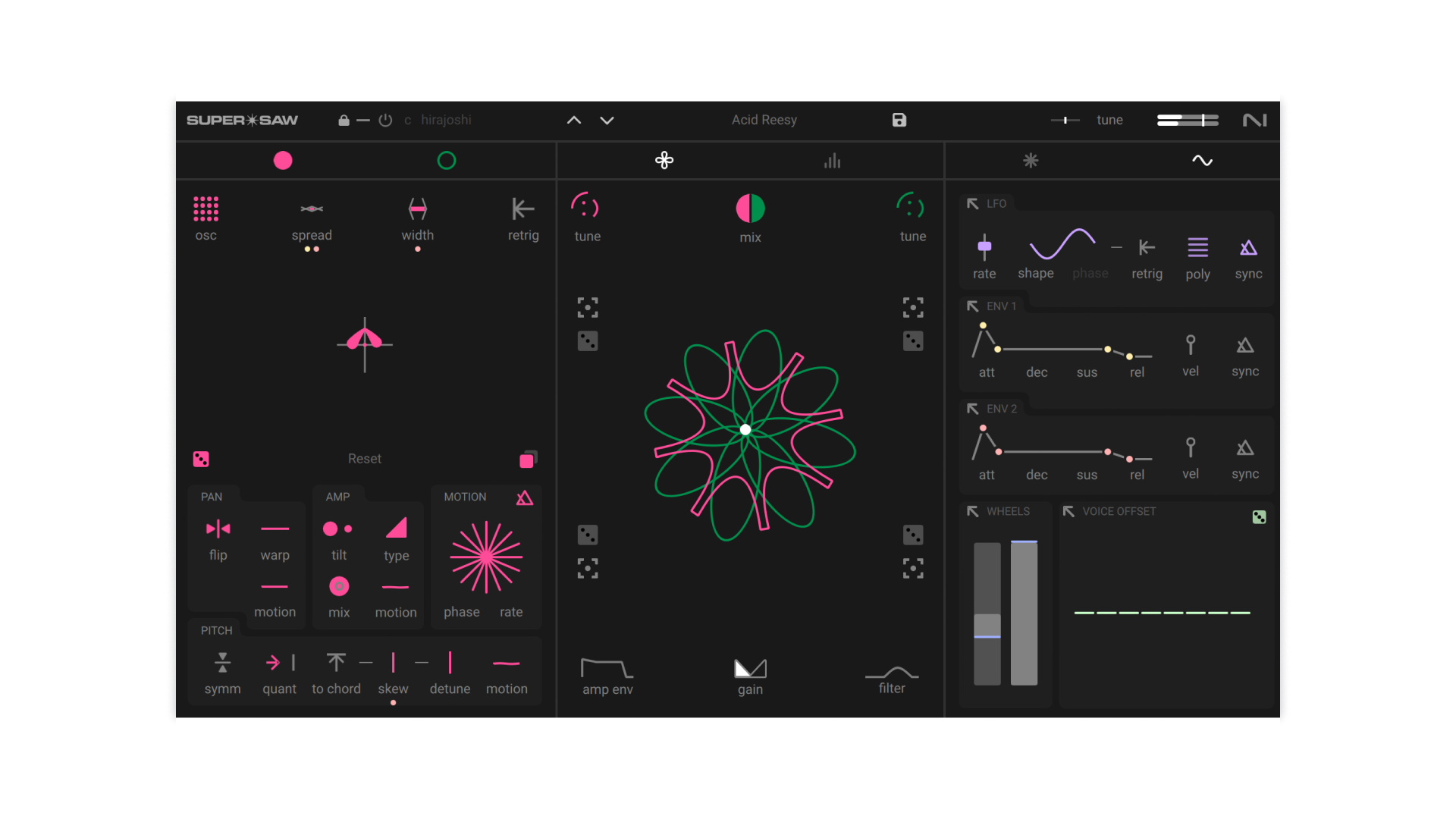The image size is (1456, 819).
Task: Click the top-right dice icon by visualizer
Action: click(913, 340)
